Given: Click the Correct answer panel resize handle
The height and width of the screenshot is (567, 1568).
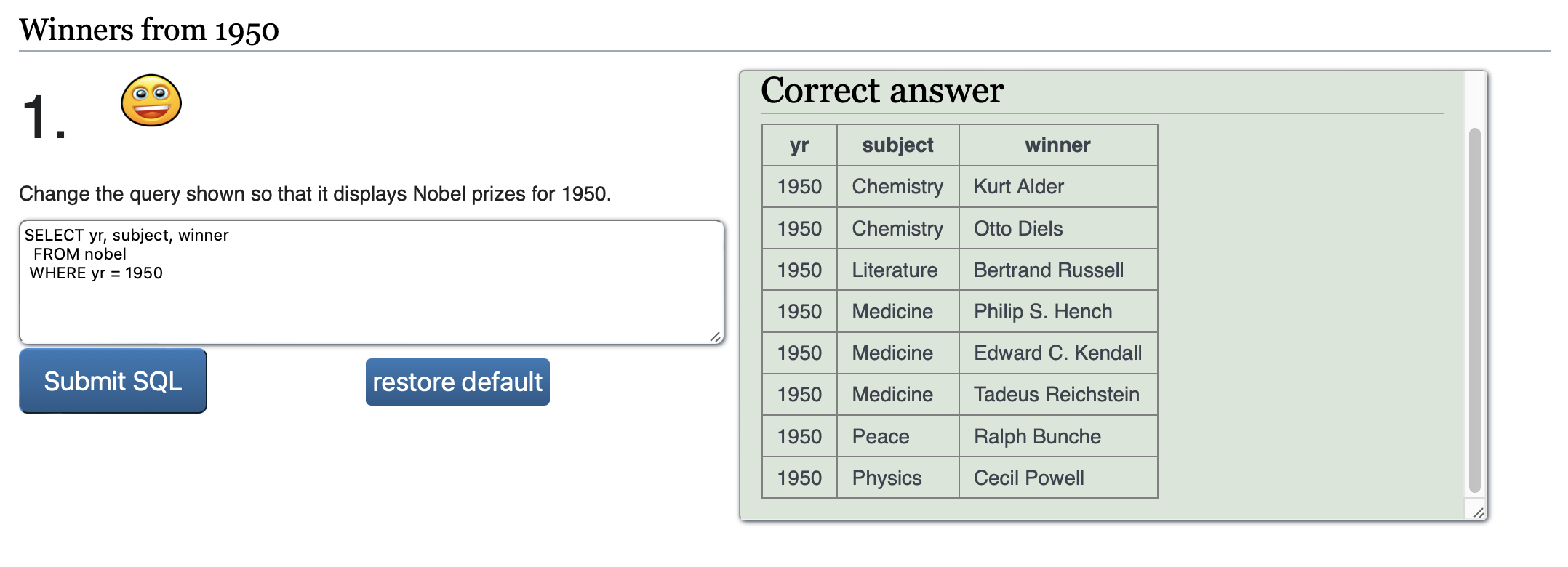Looking at the screenshot, I should coord(1479,512).
